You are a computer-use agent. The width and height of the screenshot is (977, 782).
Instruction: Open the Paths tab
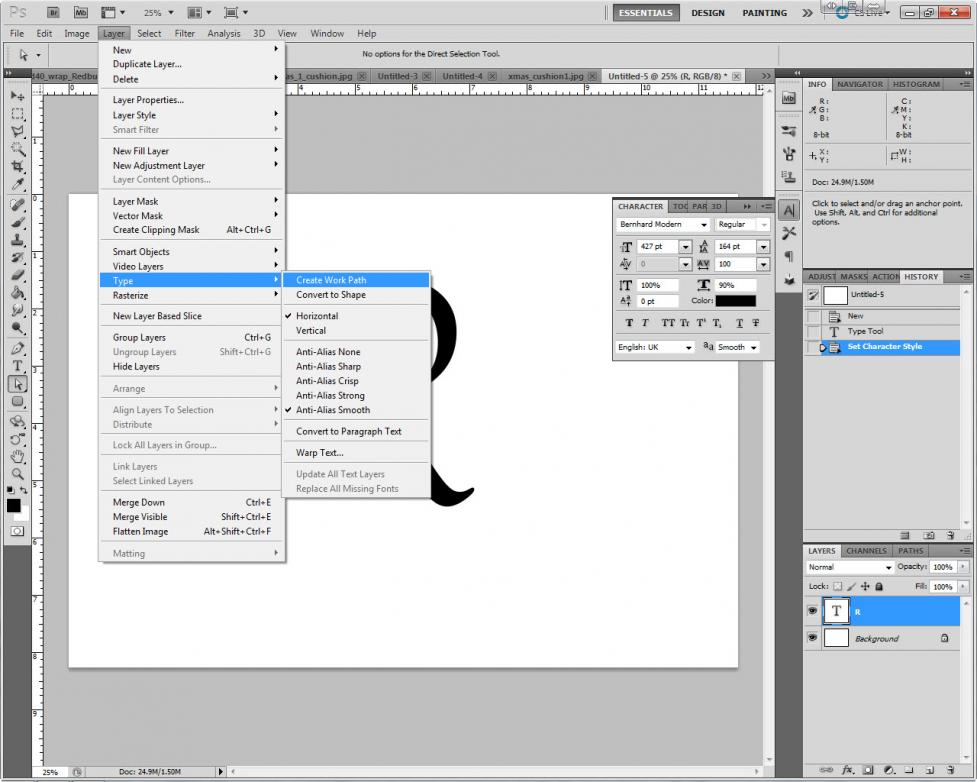(x=910, y=551)
